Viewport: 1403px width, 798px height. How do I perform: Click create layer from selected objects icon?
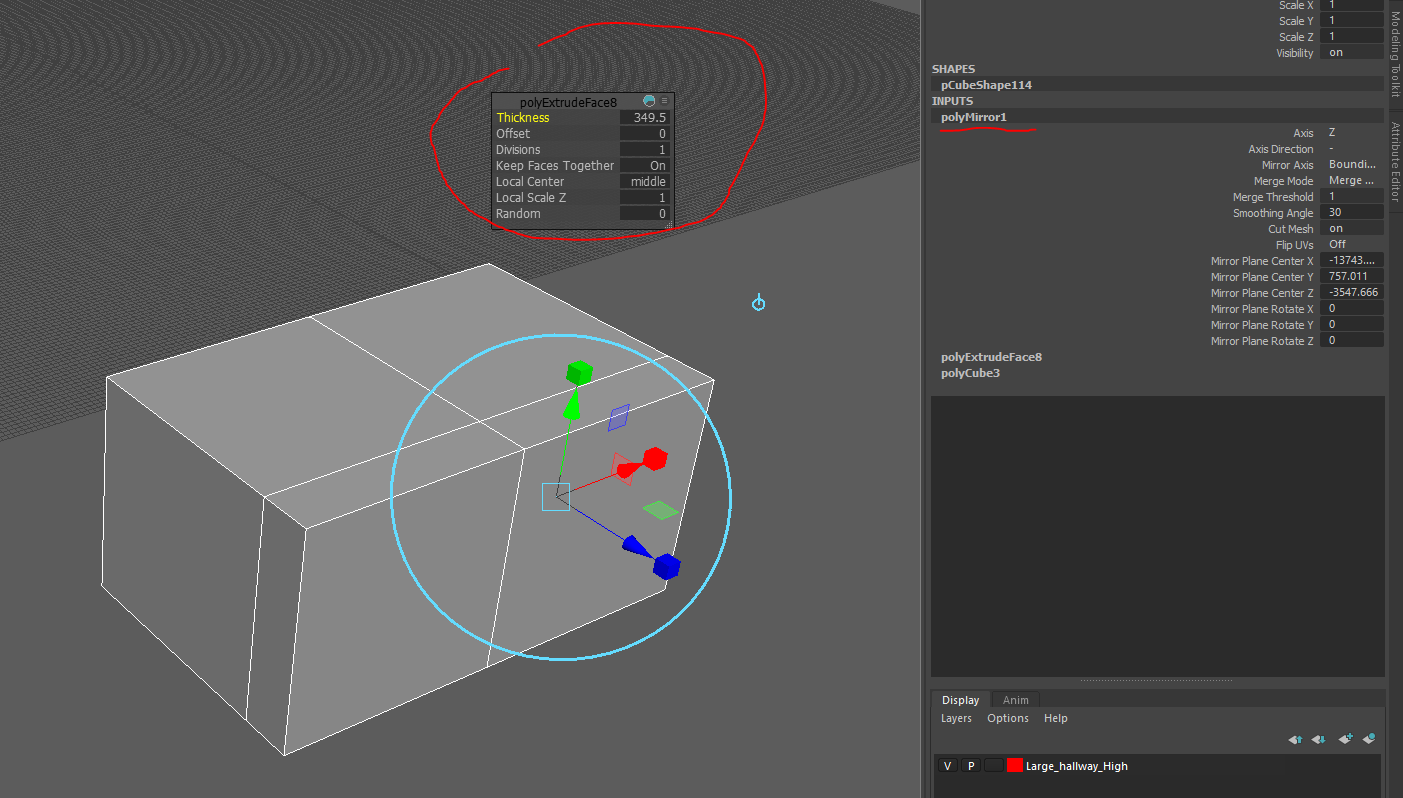click(1369, 739)
